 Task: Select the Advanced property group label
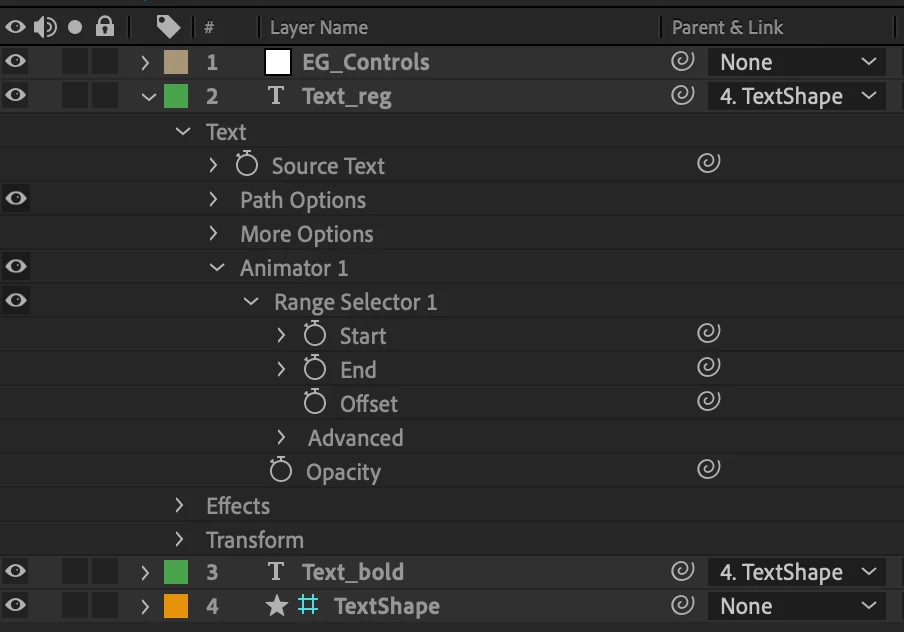(355, 438)
